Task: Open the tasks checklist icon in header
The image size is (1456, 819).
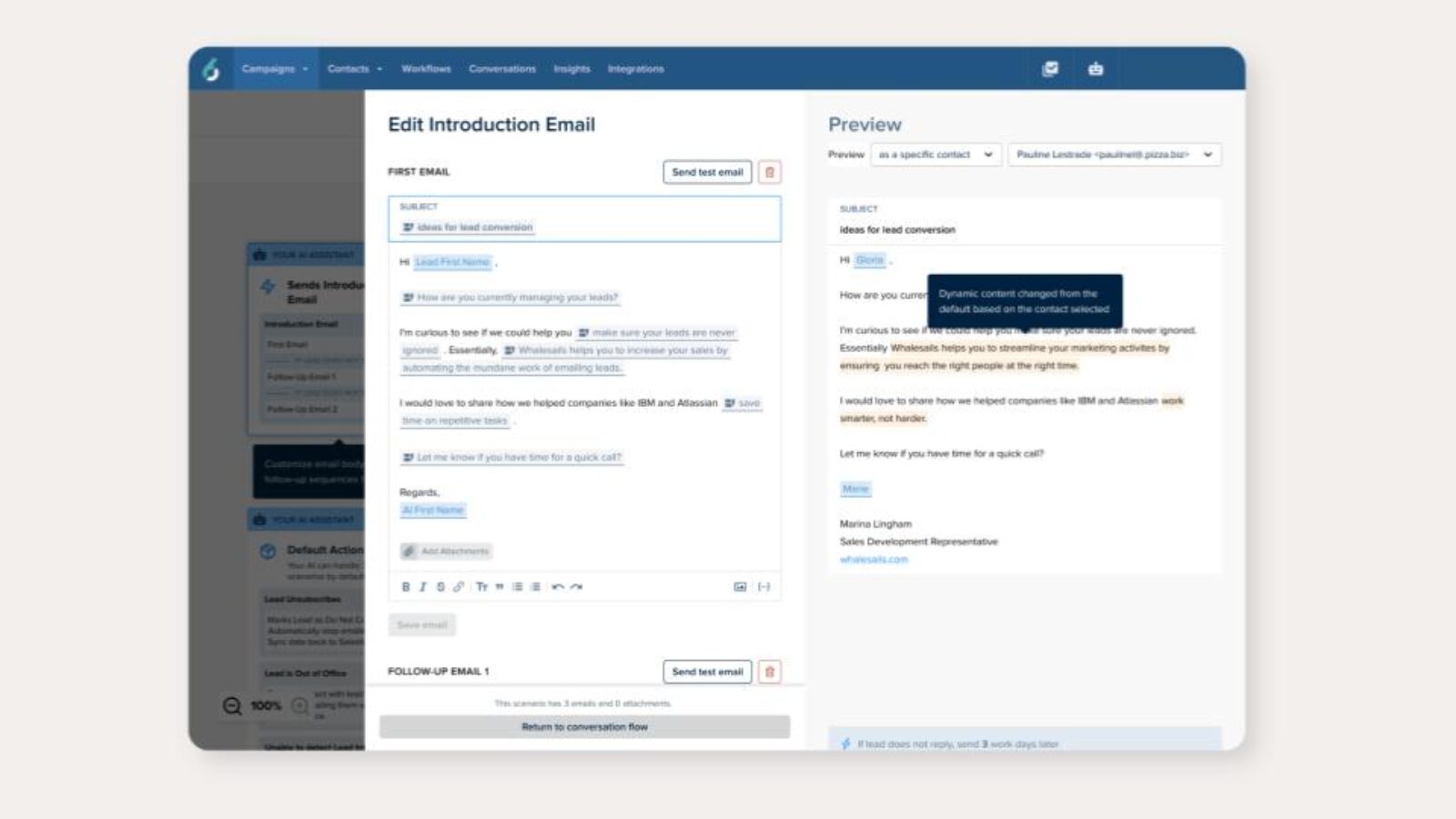Action: [x=1050, y=69]
